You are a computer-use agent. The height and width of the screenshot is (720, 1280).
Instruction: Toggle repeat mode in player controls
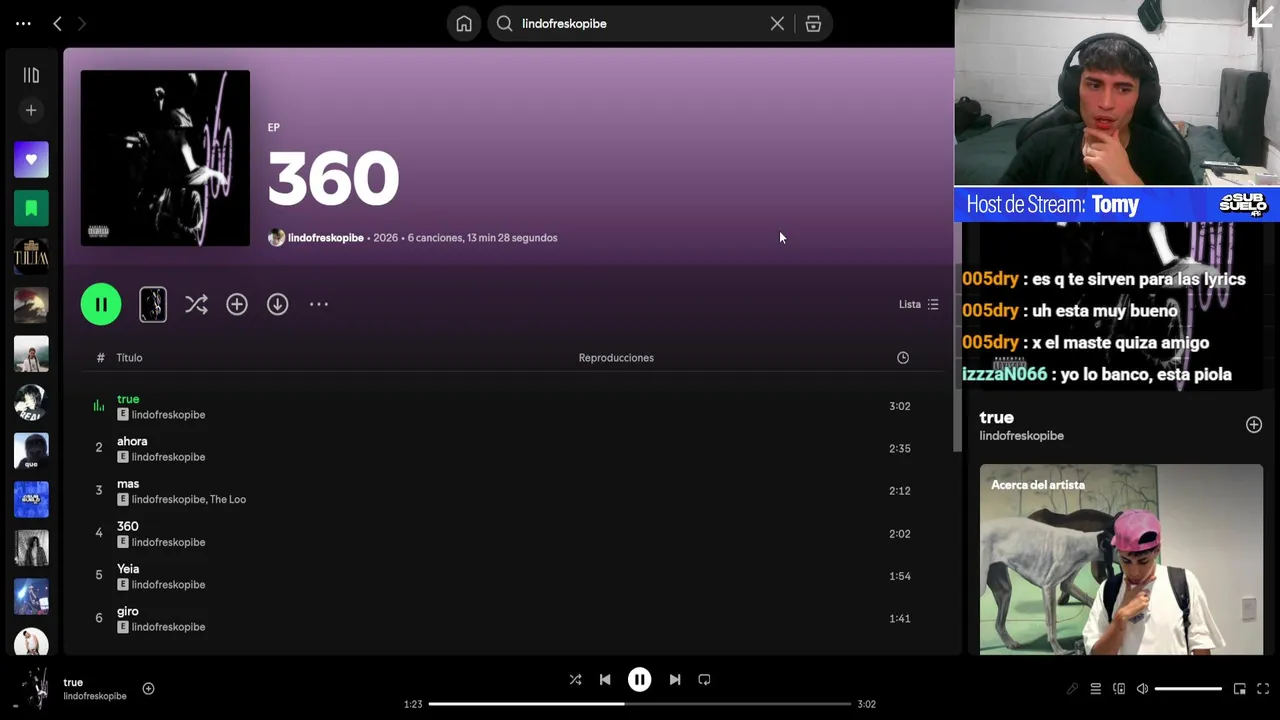point(704,680)
